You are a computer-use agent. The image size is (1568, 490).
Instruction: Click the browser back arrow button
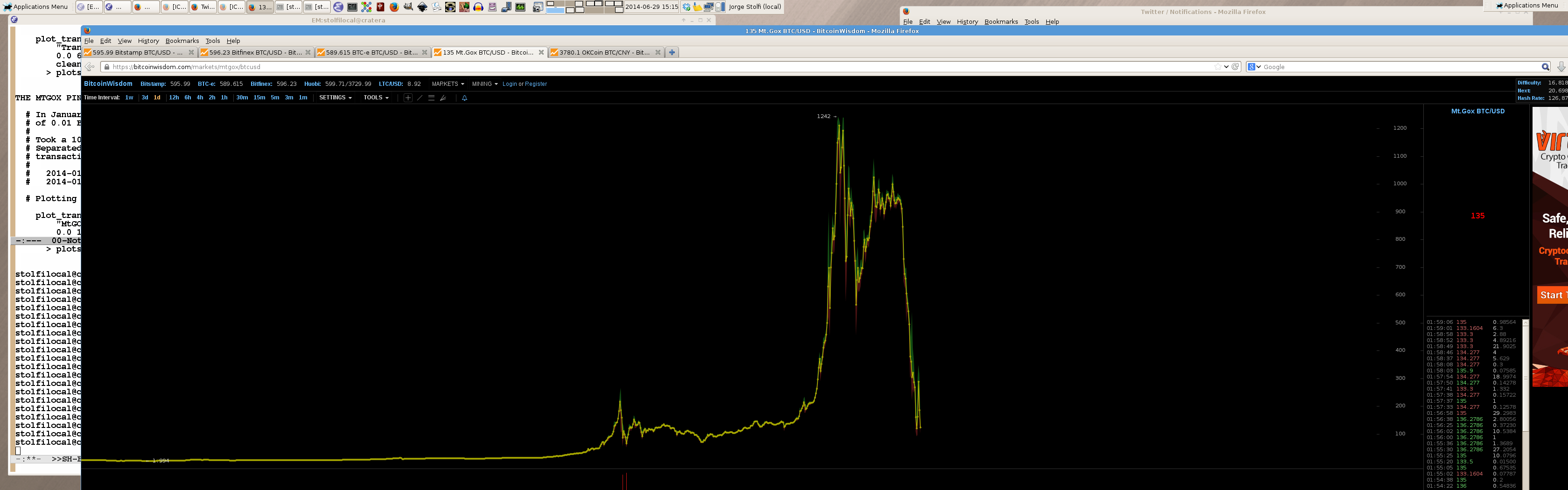point(90,67)
